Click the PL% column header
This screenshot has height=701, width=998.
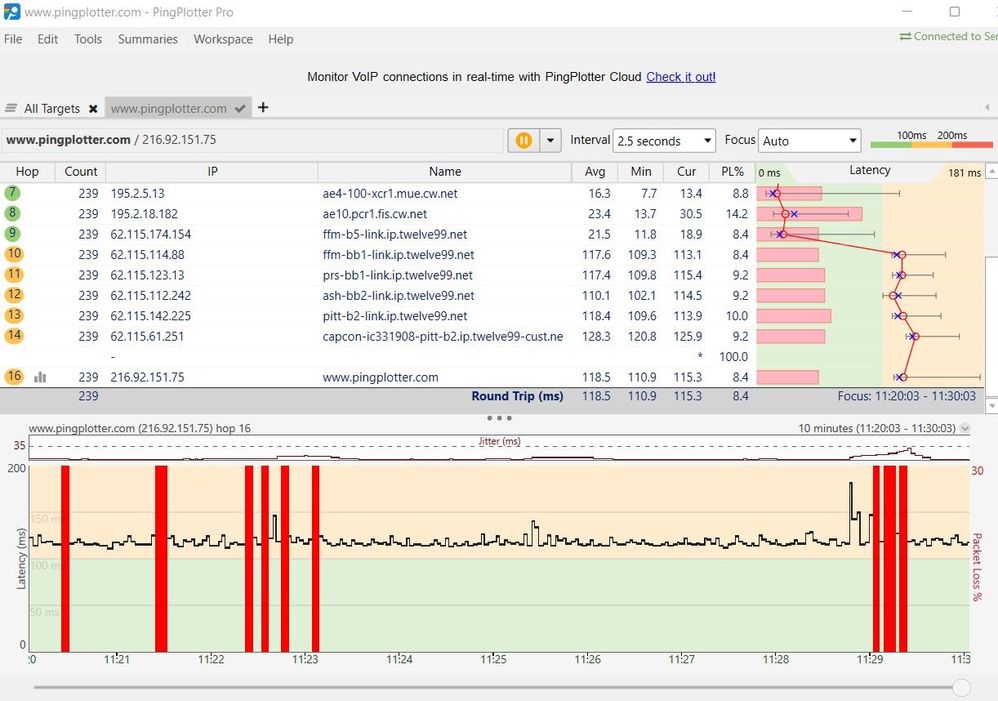tap(732, 171)
